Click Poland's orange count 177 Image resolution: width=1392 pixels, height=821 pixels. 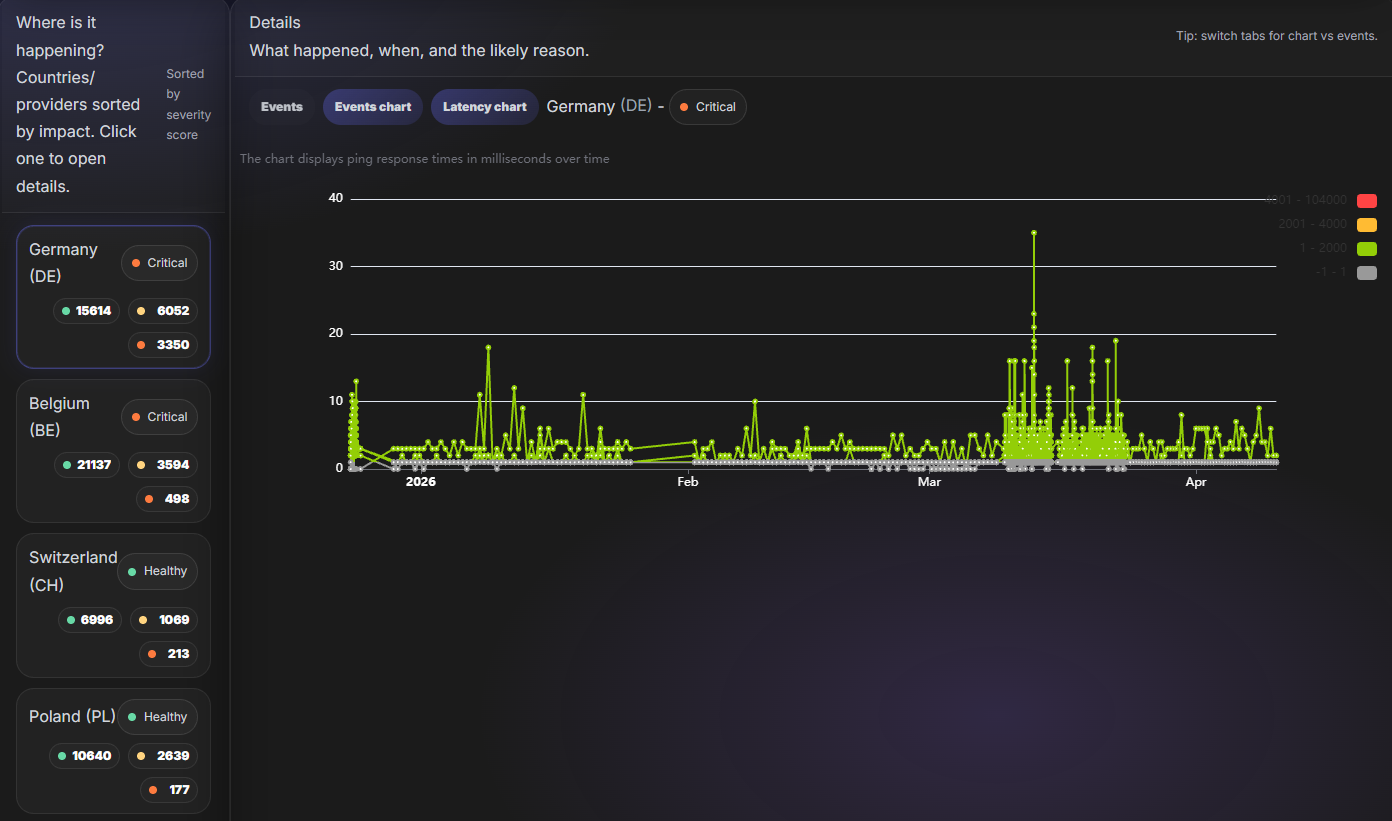click(169, 790)
